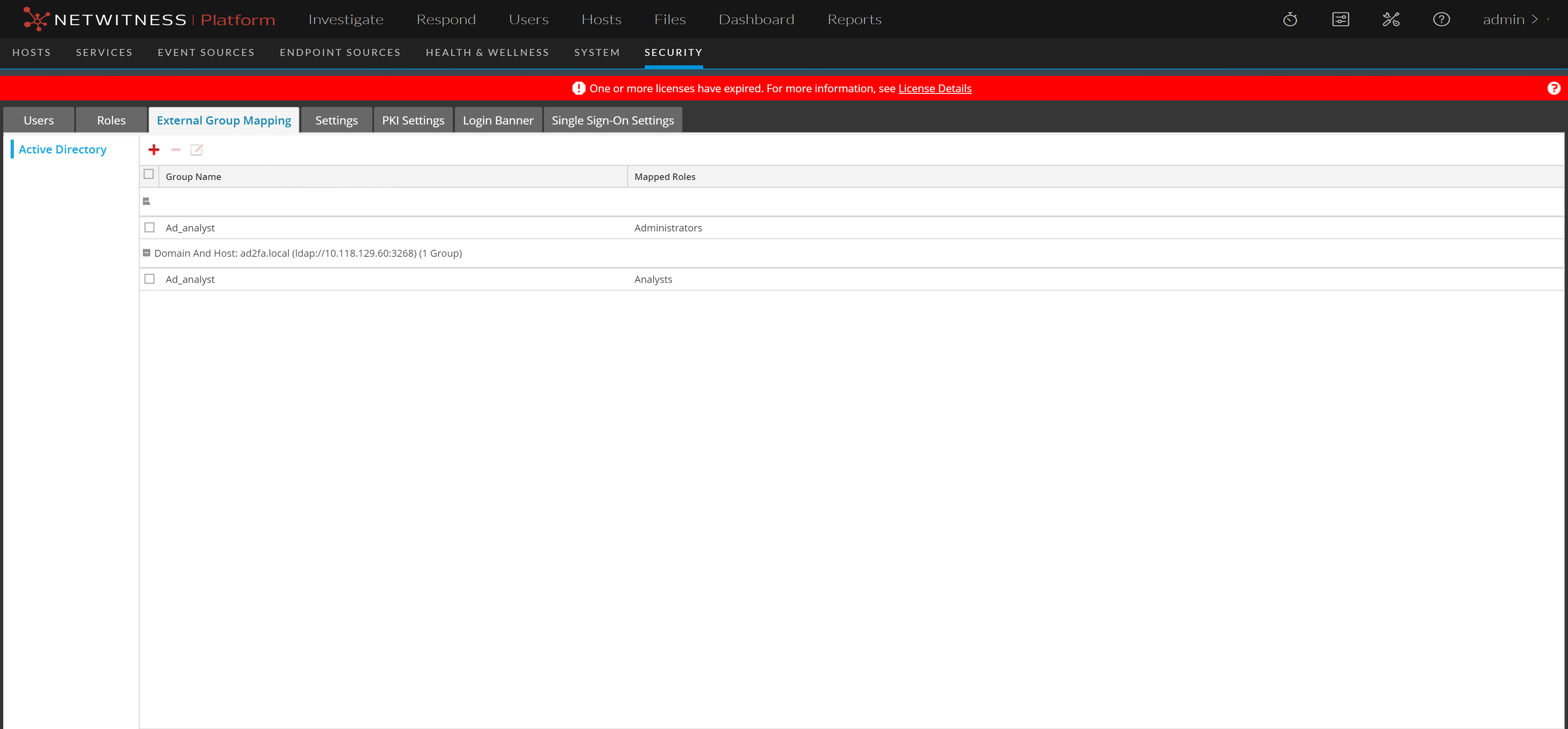The width and height of the screenshot is (1568, 729).
Task: Click the NetWitness Platform logo
Action: [149, 19]
